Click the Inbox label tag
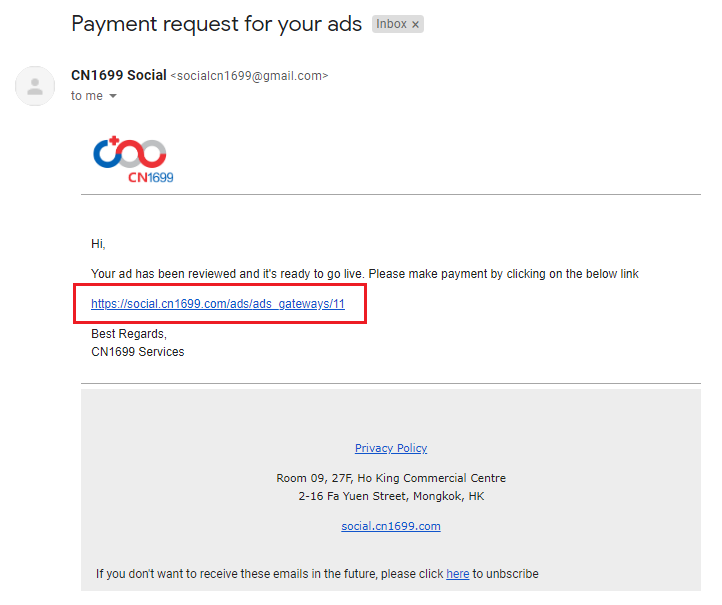Screen dimensions: 722x605 tap(391, 25)
